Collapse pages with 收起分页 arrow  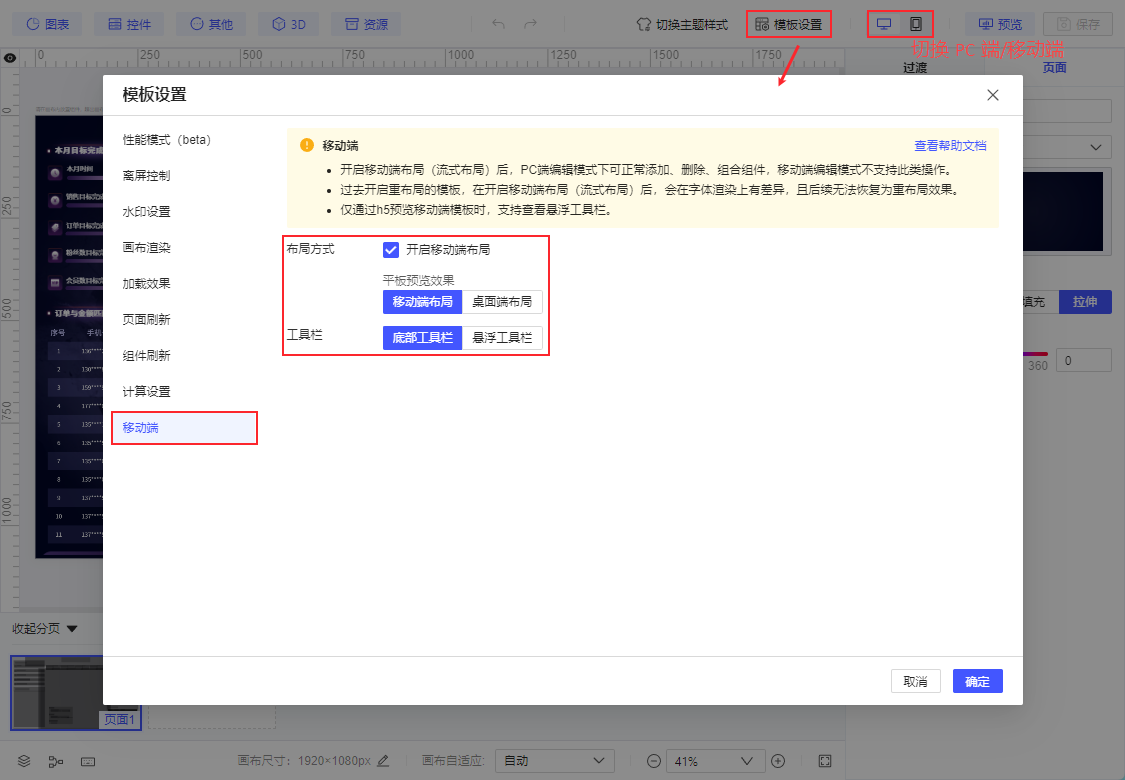tap(72, 629)
